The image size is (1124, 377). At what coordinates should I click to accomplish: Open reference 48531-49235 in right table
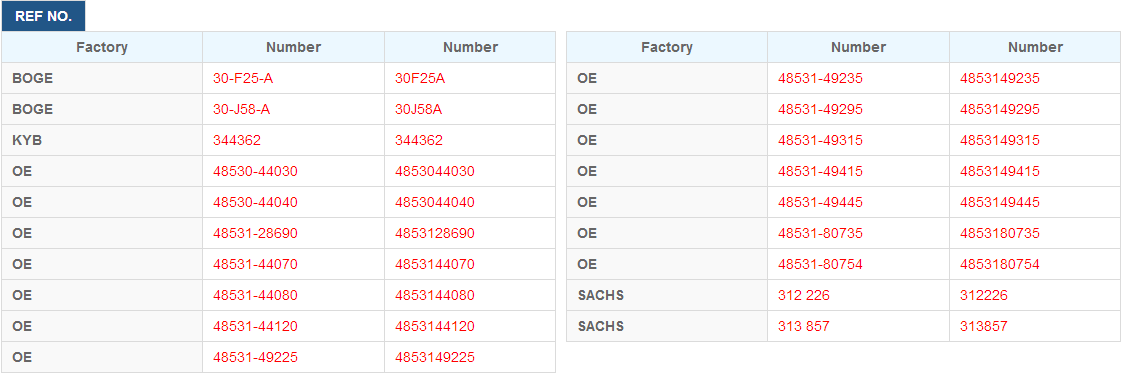(820, 79)
